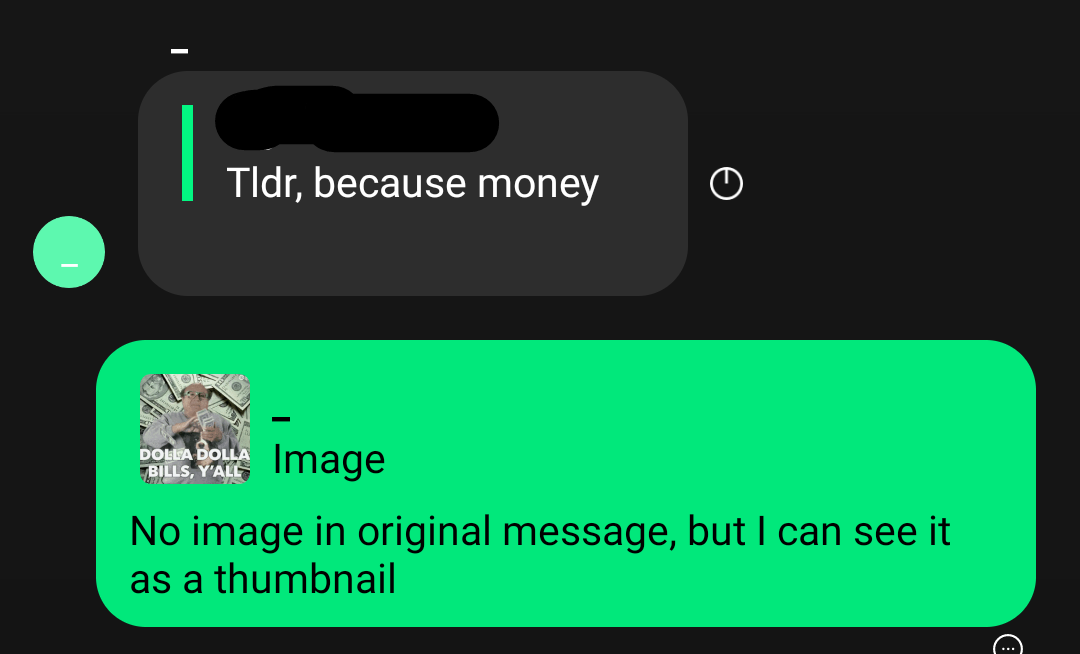The image size is (1080, 654).
Task: Click the blacked-out name in quoted reply
Action: tap(357, 119)
